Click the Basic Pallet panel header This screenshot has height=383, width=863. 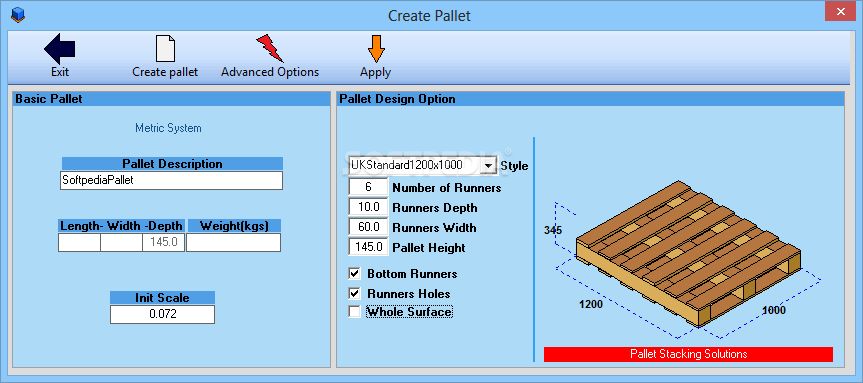(x=172, y=99)
